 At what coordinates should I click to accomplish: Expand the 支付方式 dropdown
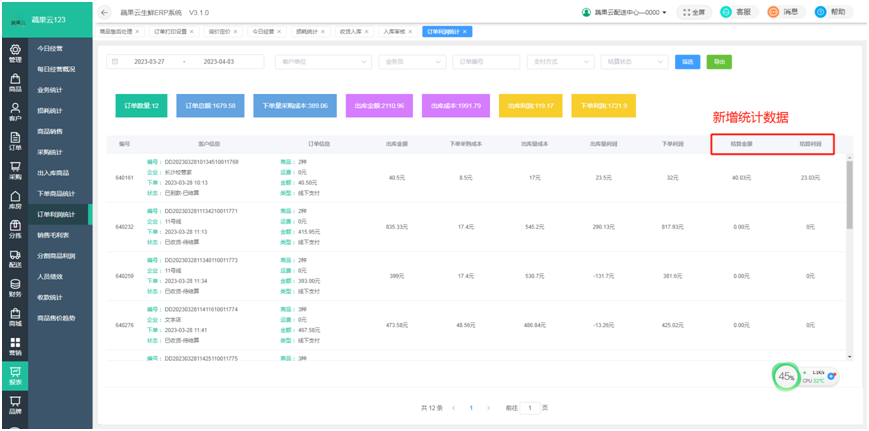click(560, 61)
